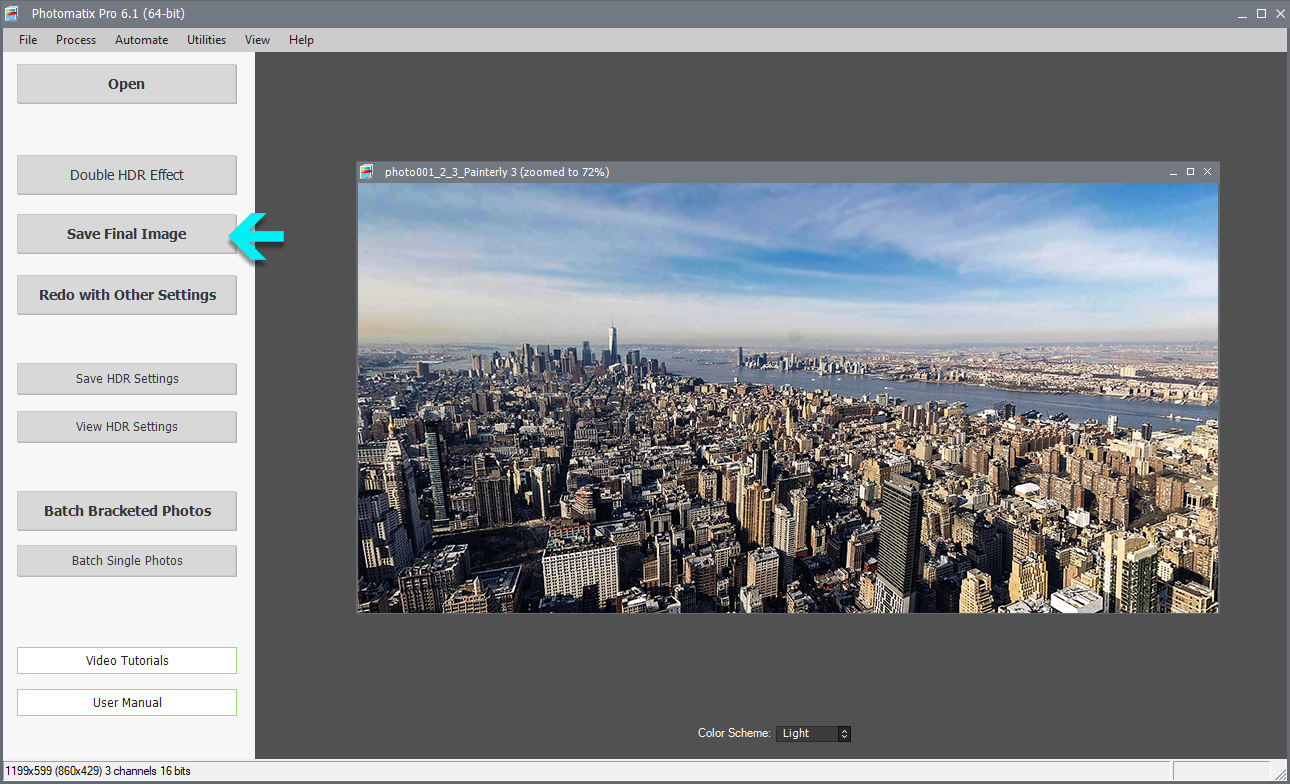Apply Double HDR Effect
Viewport: 1290px width, 784px height.
click(x=127, y=175)
